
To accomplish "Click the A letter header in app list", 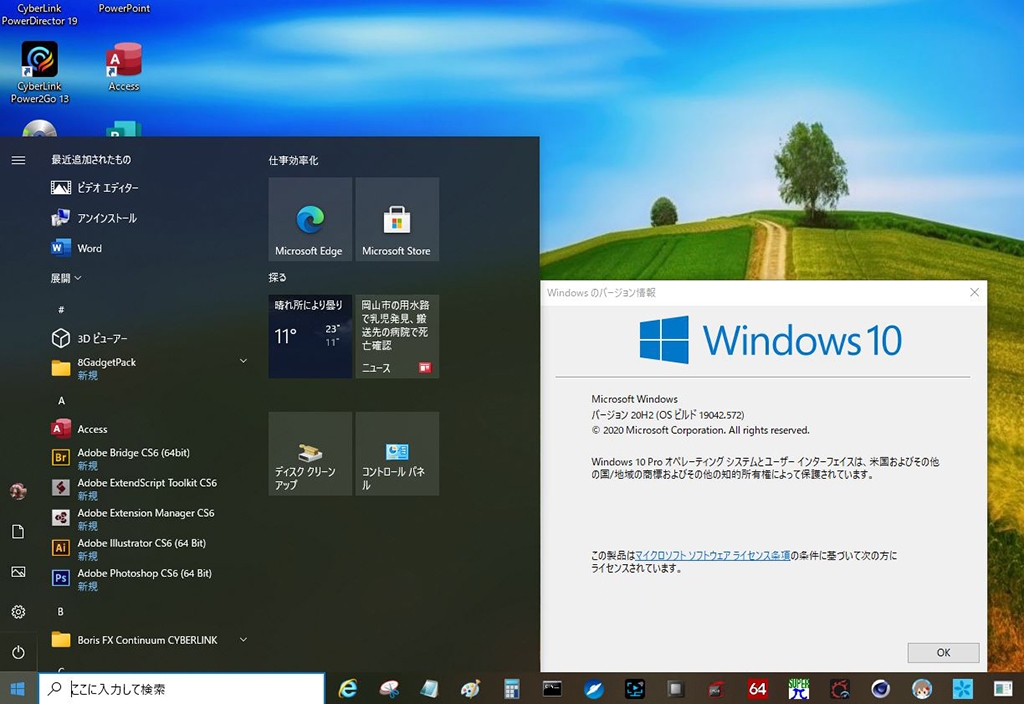I will point(61,400).
